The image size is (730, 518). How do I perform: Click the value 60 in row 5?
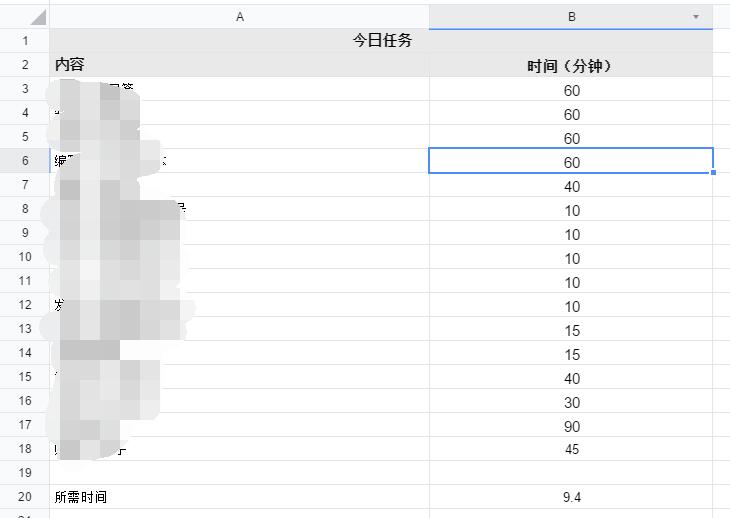point(571,137)
